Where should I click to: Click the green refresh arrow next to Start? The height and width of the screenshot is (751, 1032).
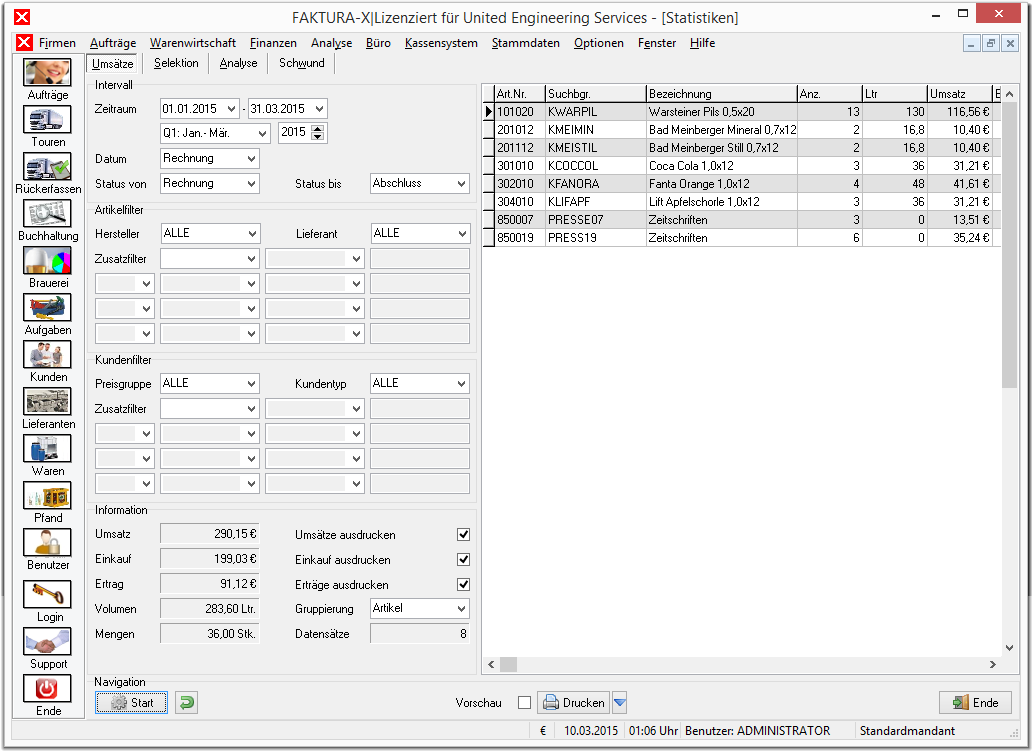click(x=186, y=702)
